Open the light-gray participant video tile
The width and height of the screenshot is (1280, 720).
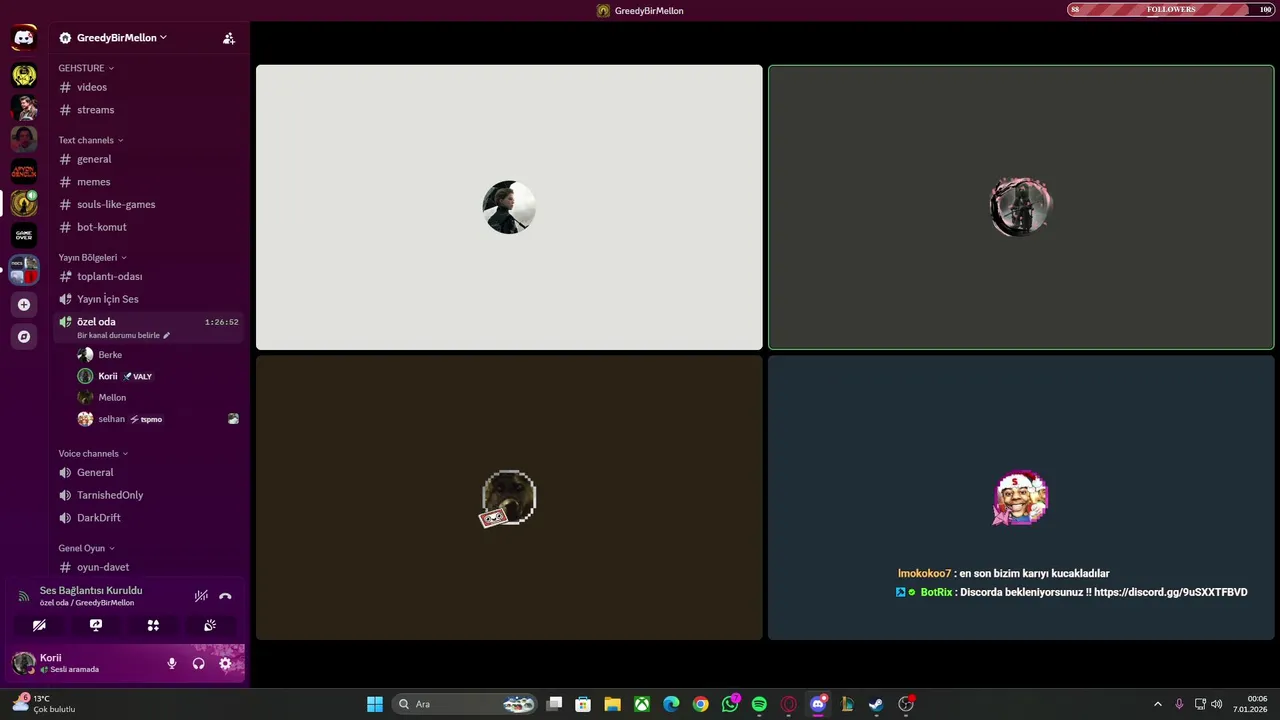[509, 208]
